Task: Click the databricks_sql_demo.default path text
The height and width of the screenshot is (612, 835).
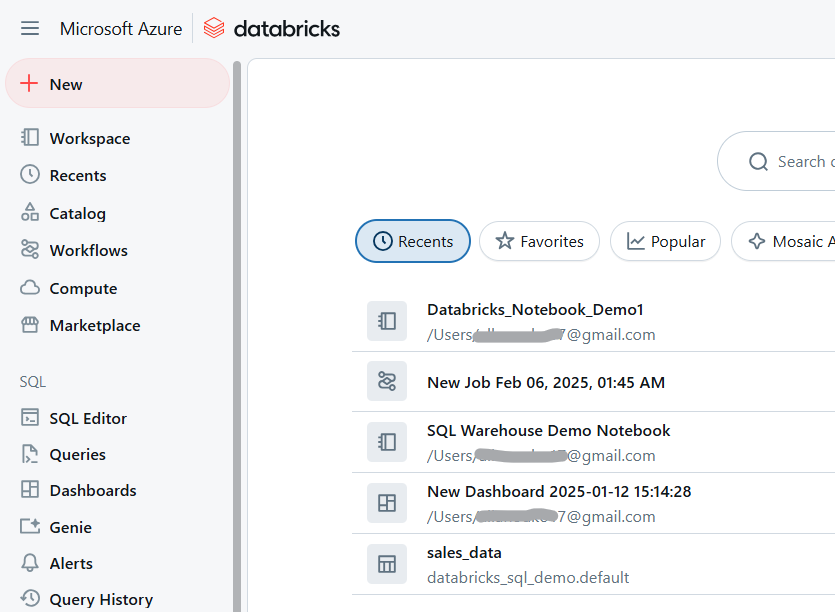Action: click(x=528, y=577)
